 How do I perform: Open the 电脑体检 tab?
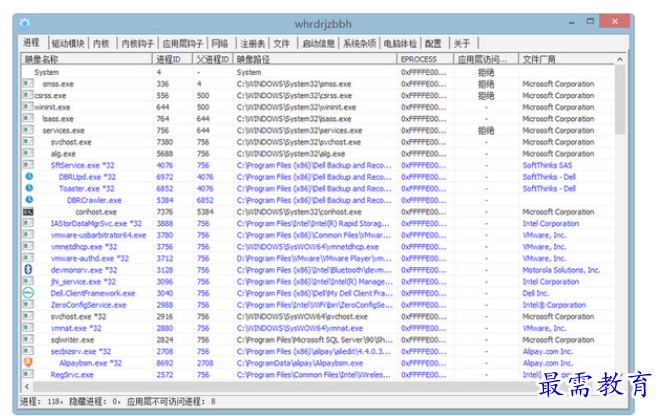click(400, 43)
